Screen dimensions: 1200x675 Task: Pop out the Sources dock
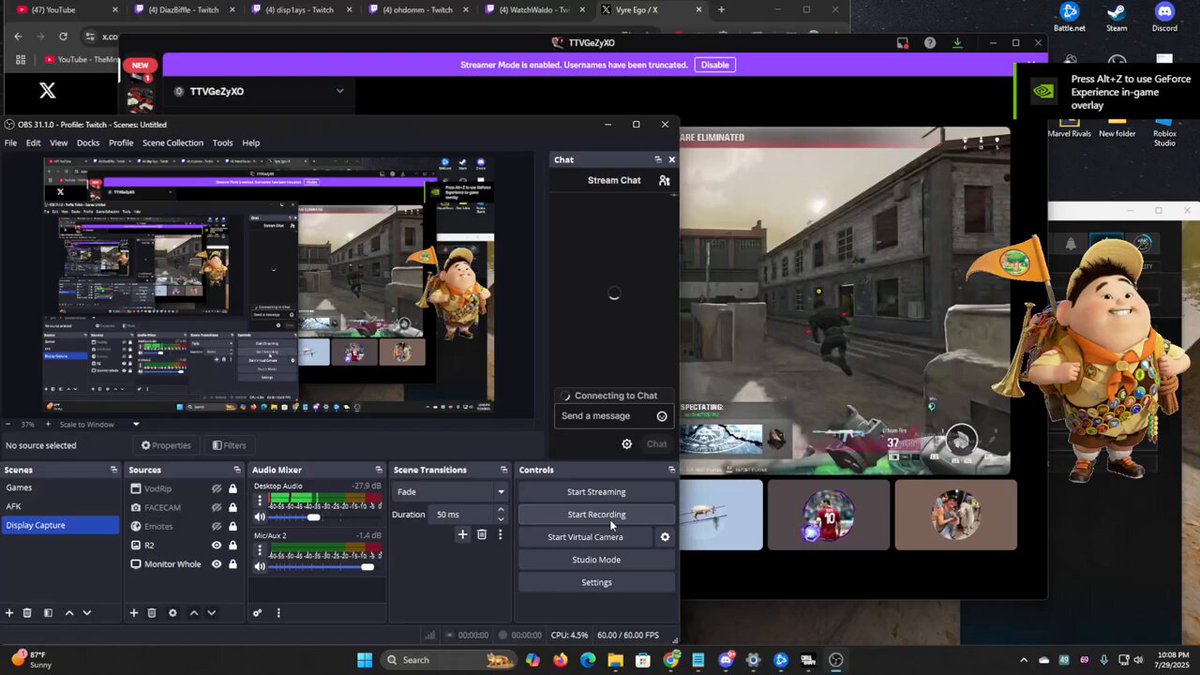click(x=237, y=470)
